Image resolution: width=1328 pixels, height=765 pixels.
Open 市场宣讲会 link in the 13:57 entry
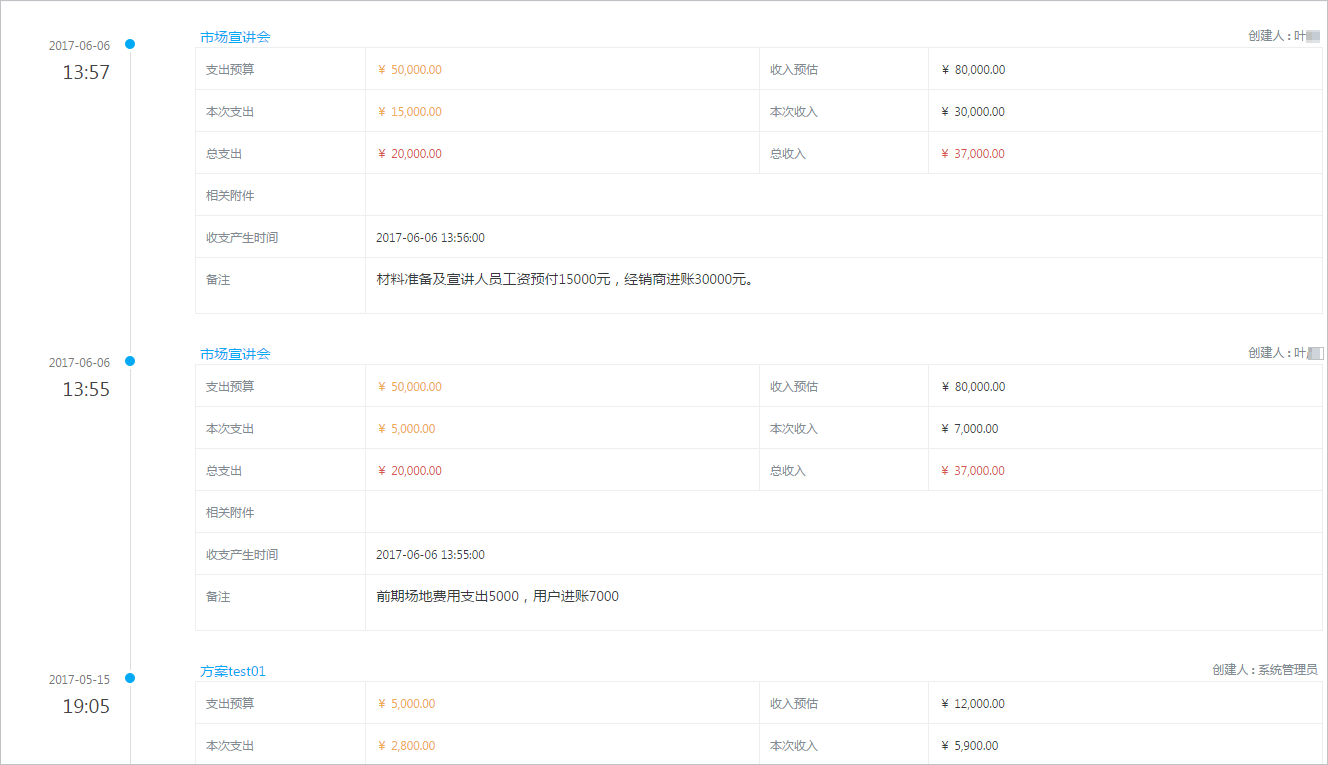235,37
